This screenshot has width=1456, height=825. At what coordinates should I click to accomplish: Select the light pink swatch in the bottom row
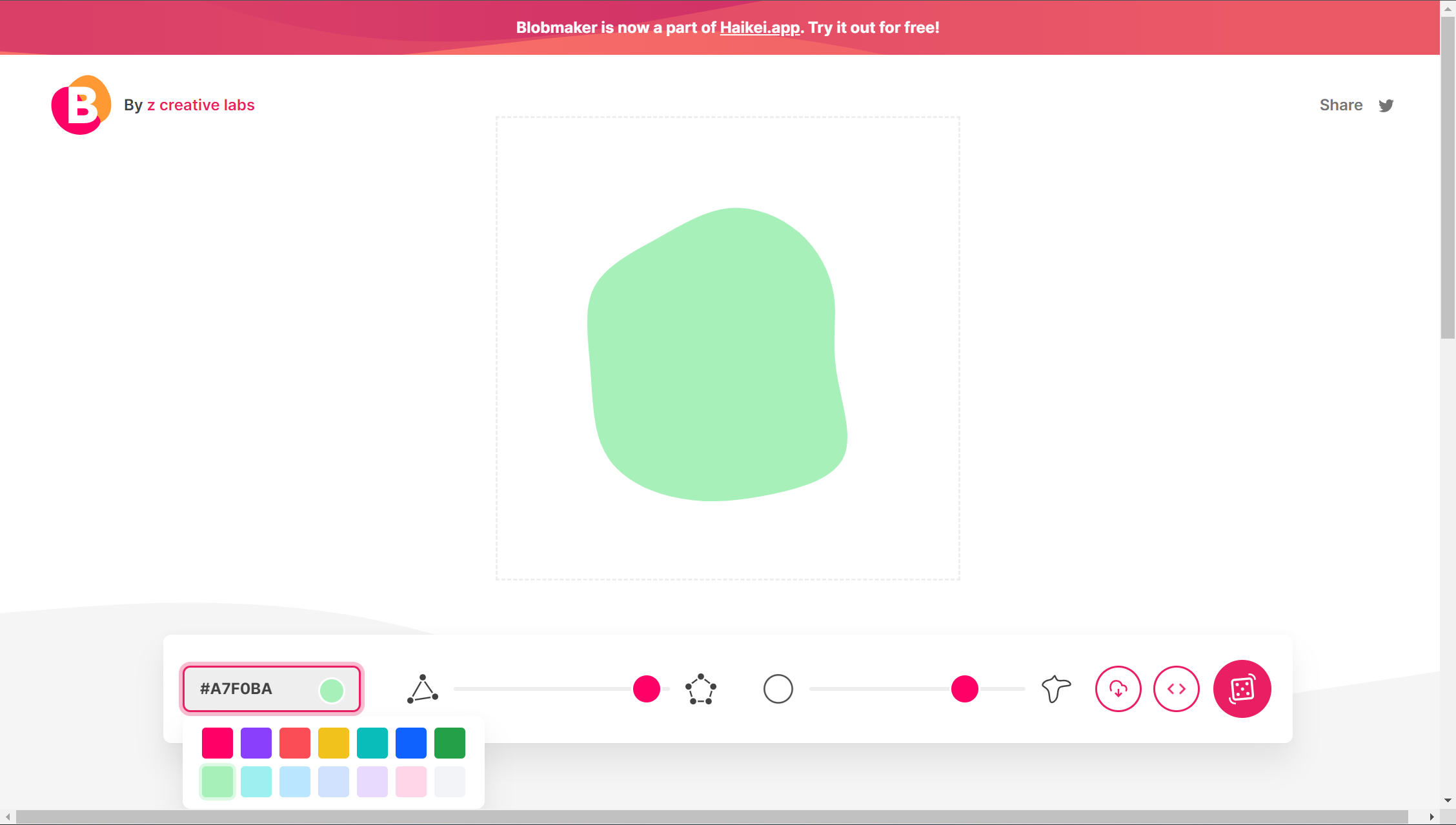click(x=411, y=781)
